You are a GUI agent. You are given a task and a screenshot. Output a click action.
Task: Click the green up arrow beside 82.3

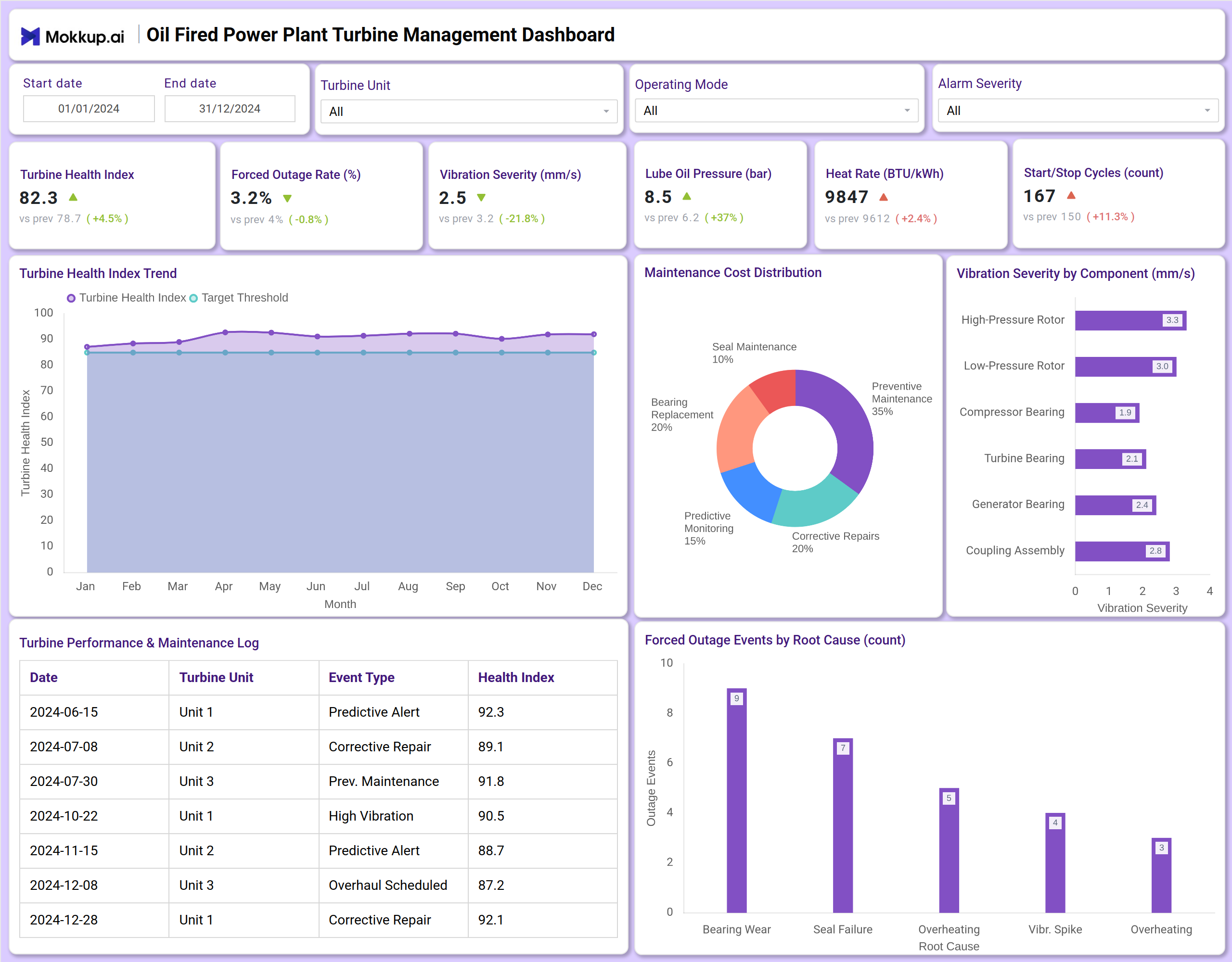(73, 197)
